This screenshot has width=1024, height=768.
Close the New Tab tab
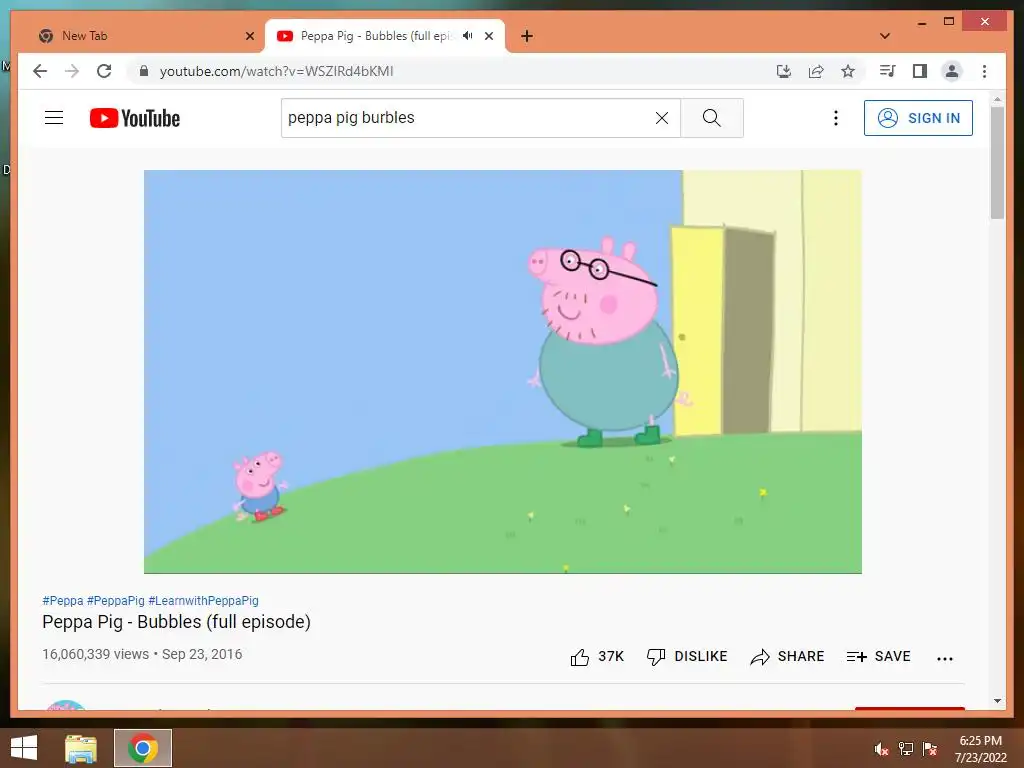249,36
